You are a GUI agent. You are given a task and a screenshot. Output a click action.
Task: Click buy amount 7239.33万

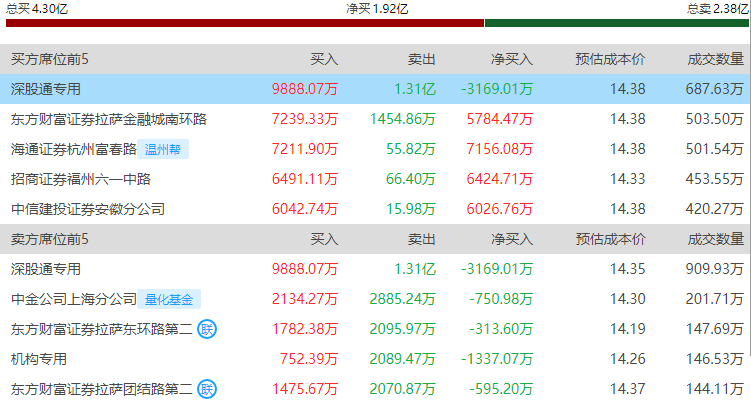pos(305,119)
